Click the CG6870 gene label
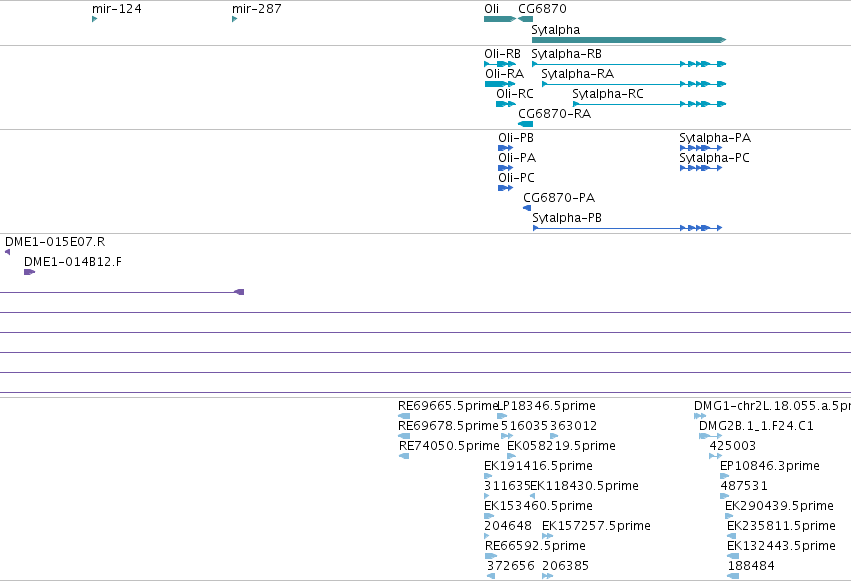The image size is (851, 581). point(542,9)
